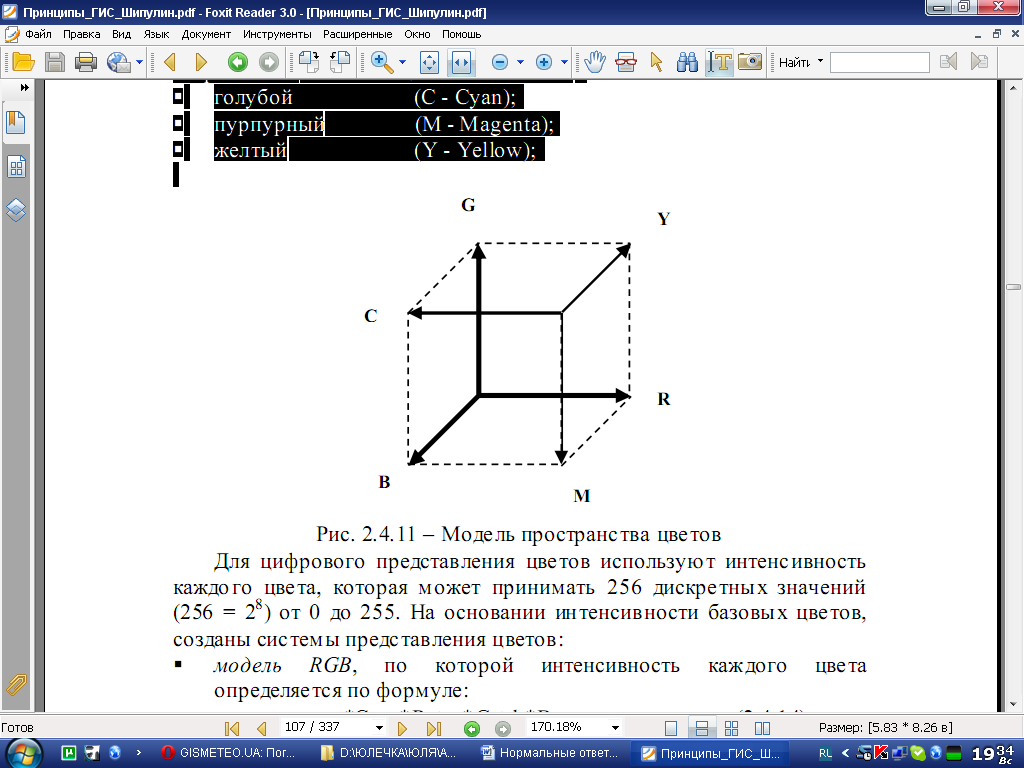Click gray next view in status bar

[502, 728]
